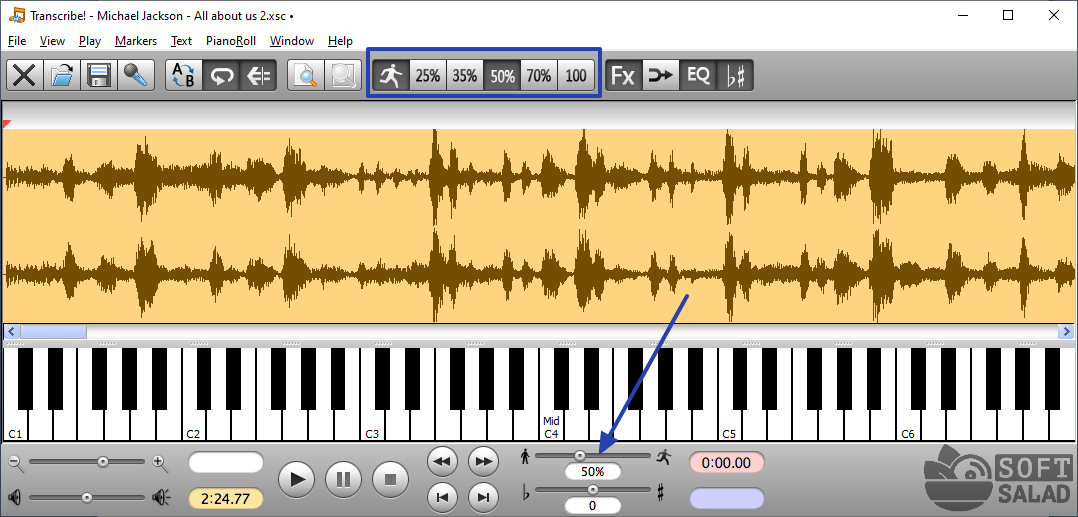1078x517 pixels.
Task: Click the zoom out magnifier minus icon
Action: 17,463
